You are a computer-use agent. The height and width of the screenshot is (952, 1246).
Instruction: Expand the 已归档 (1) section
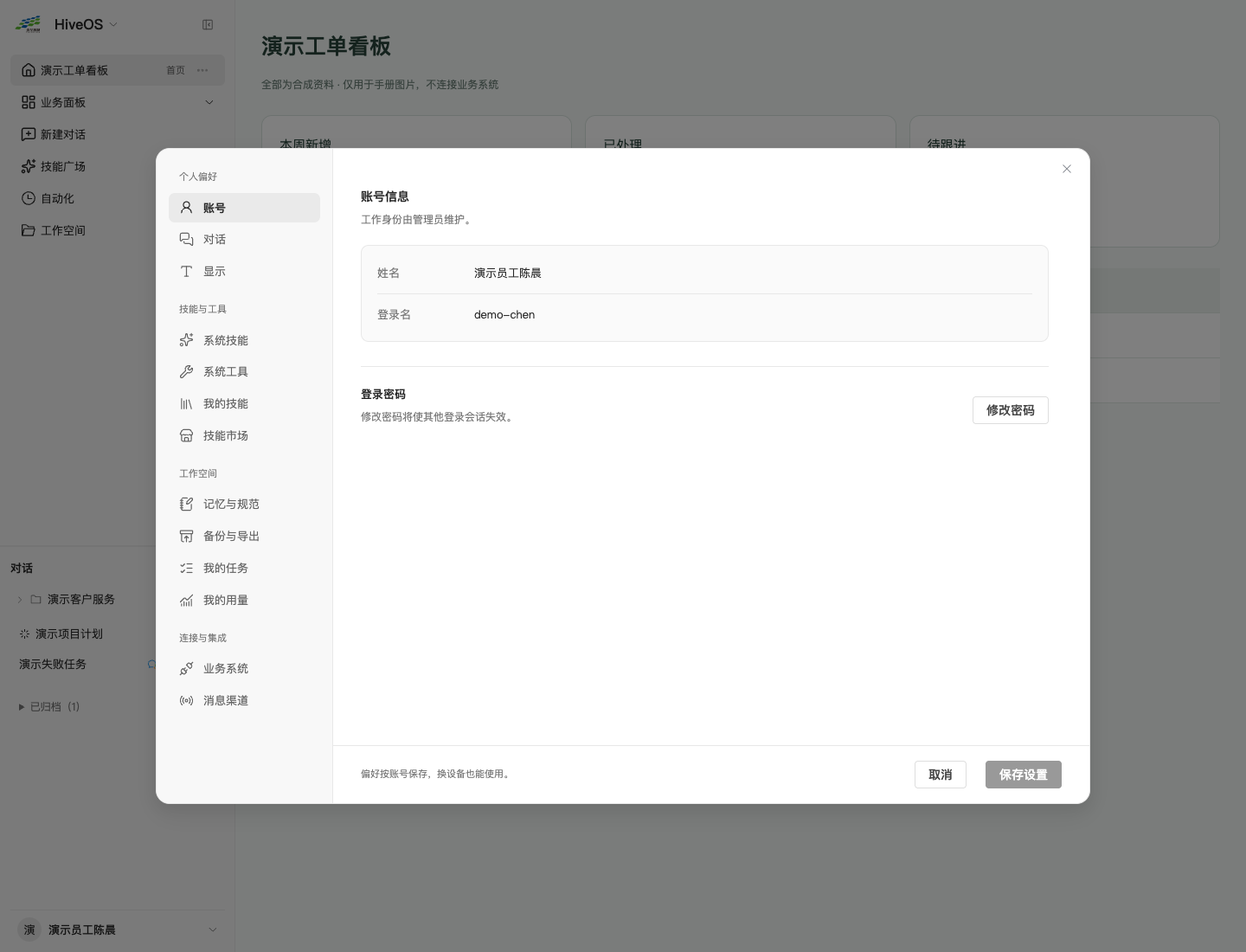pyautogui.click(x=49, y=707)
